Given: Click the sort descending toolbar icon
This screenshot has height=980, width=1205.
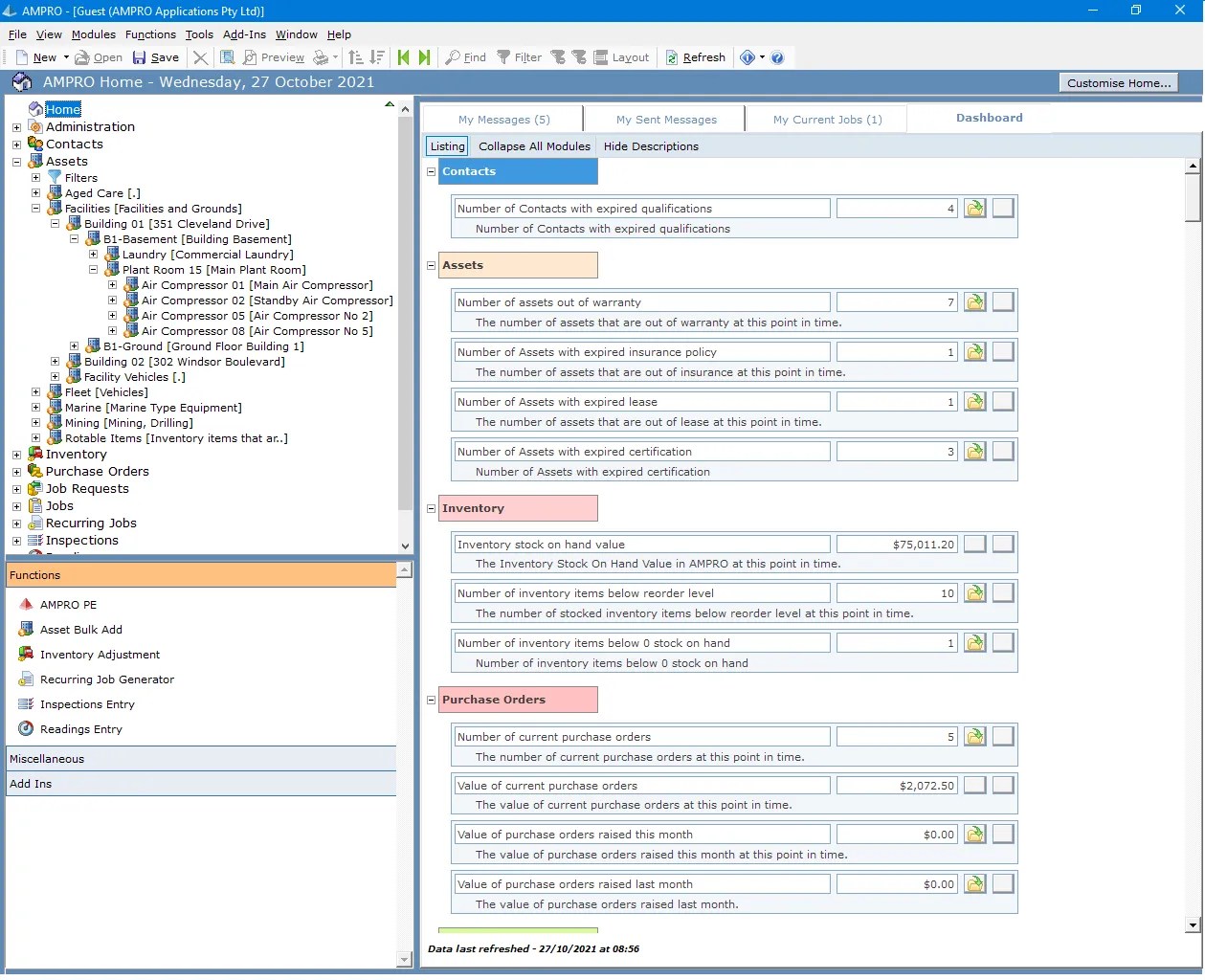Looking at the screenshot, I should [377, 57].
